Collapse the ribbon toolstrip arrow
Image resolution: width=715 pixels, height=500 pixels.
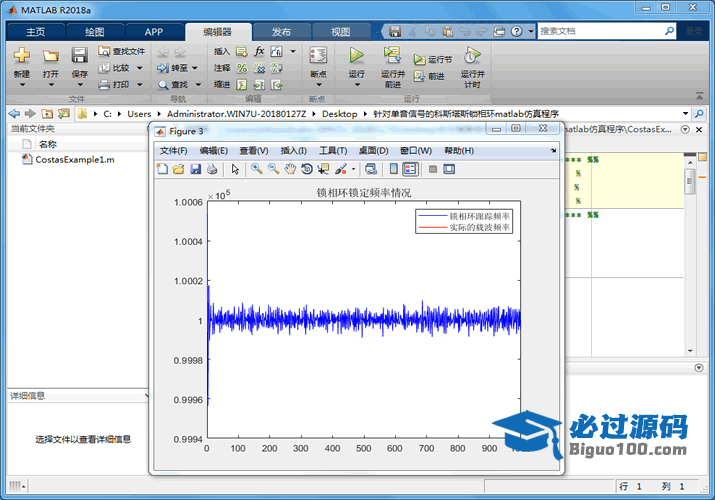coord(699,96)
